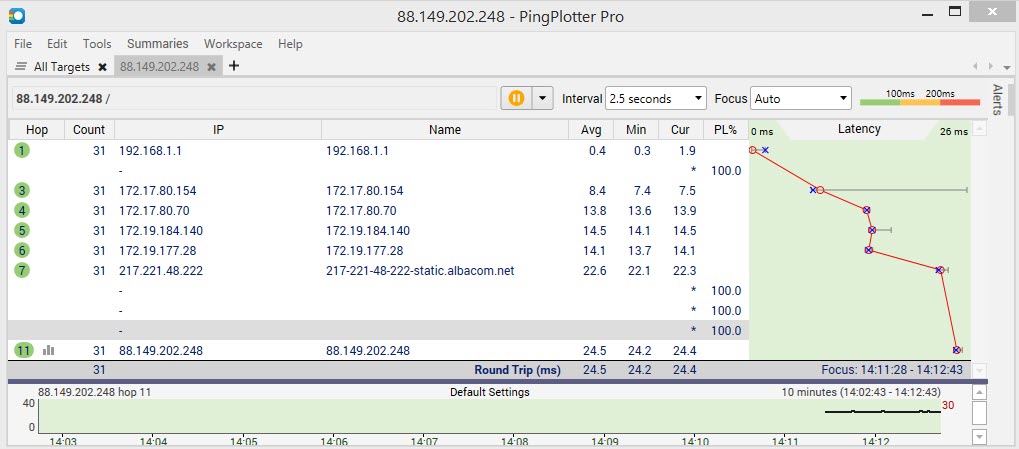Open the Summaries menu
The image size is (1019, 449).
tap(157, 44)
